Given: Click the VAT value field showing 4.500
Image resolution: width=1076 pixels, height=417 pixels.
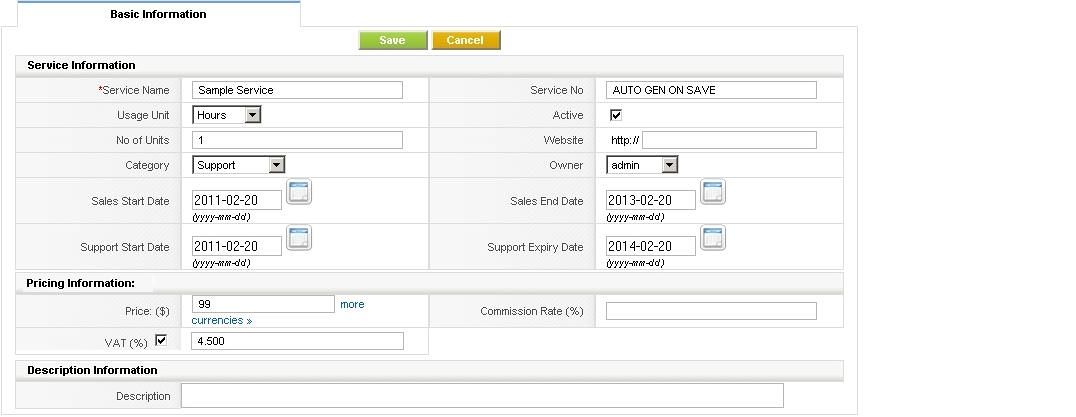Looking at the screenshot, I should (297, 341).
